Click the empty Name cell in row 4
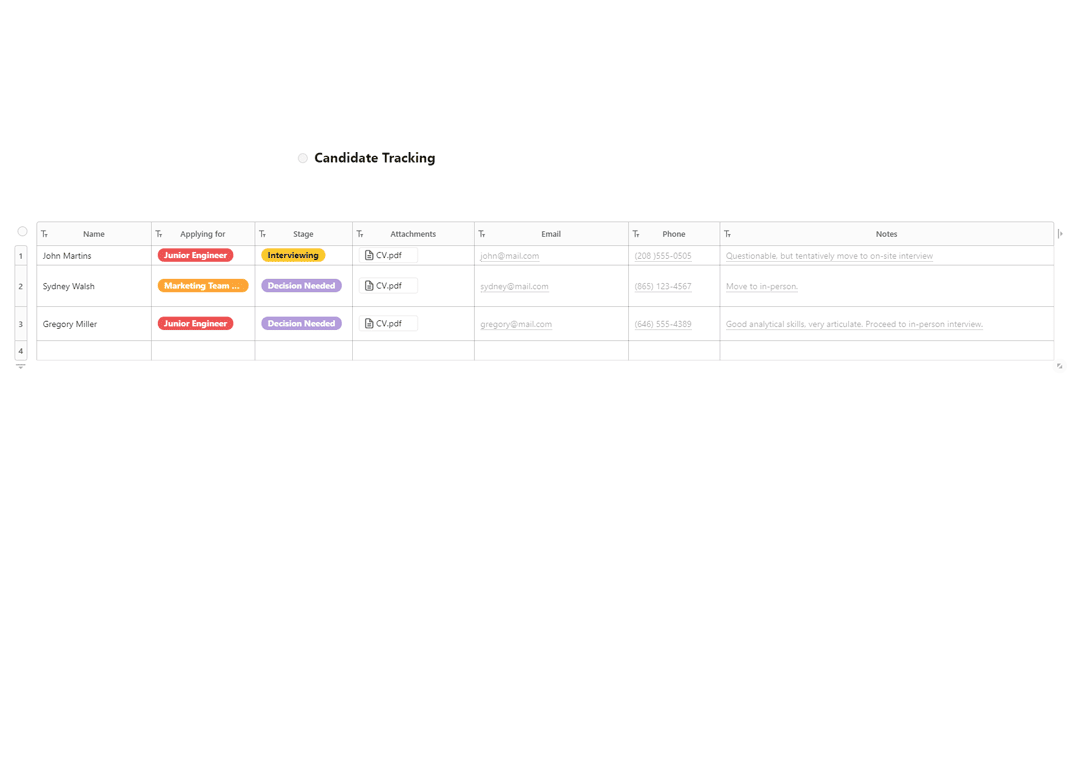Image resolution: width=1078 pixels, height=760 pixels. [94, 351]
